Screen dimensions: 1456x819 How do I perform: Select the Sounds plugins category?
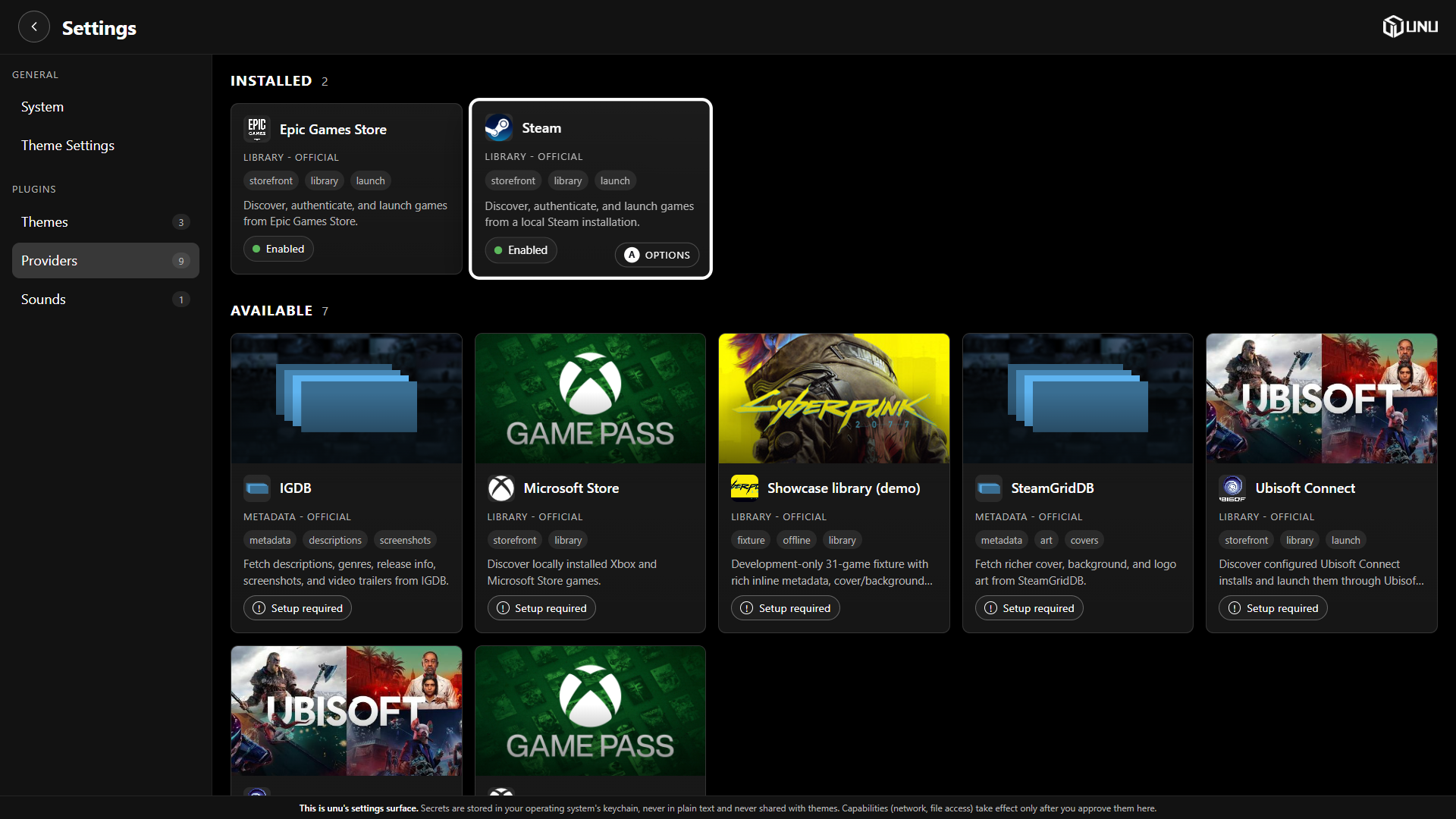coord(105,300)
